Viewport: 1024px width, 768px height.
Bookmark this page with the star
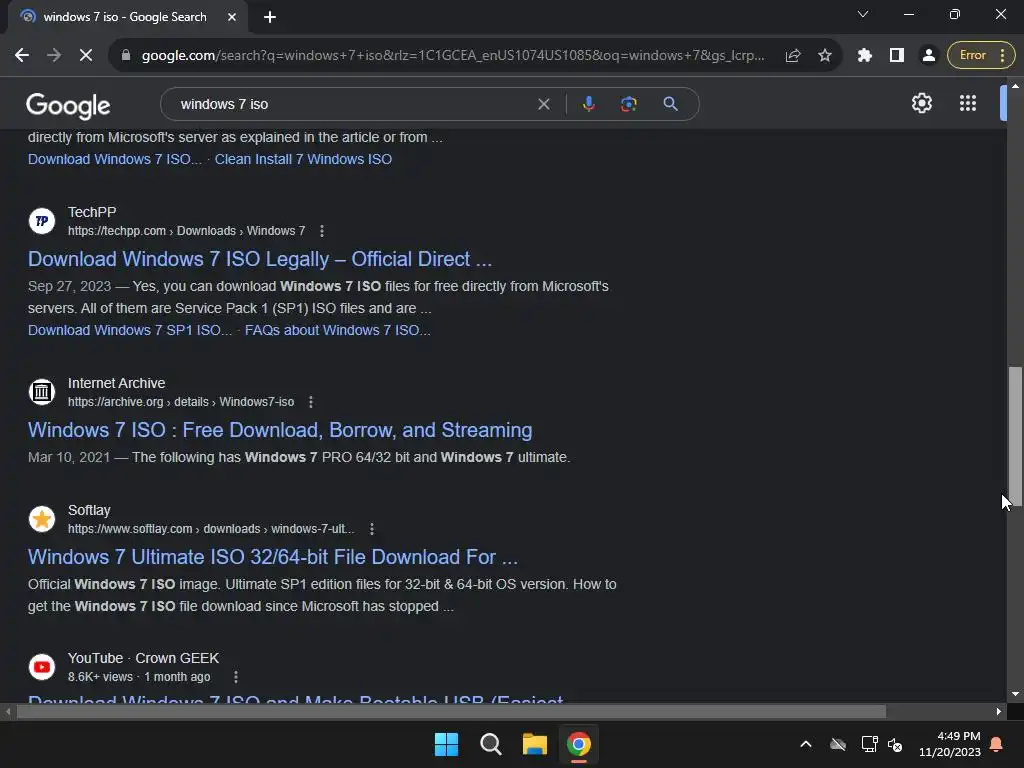[x=825, y=56]
